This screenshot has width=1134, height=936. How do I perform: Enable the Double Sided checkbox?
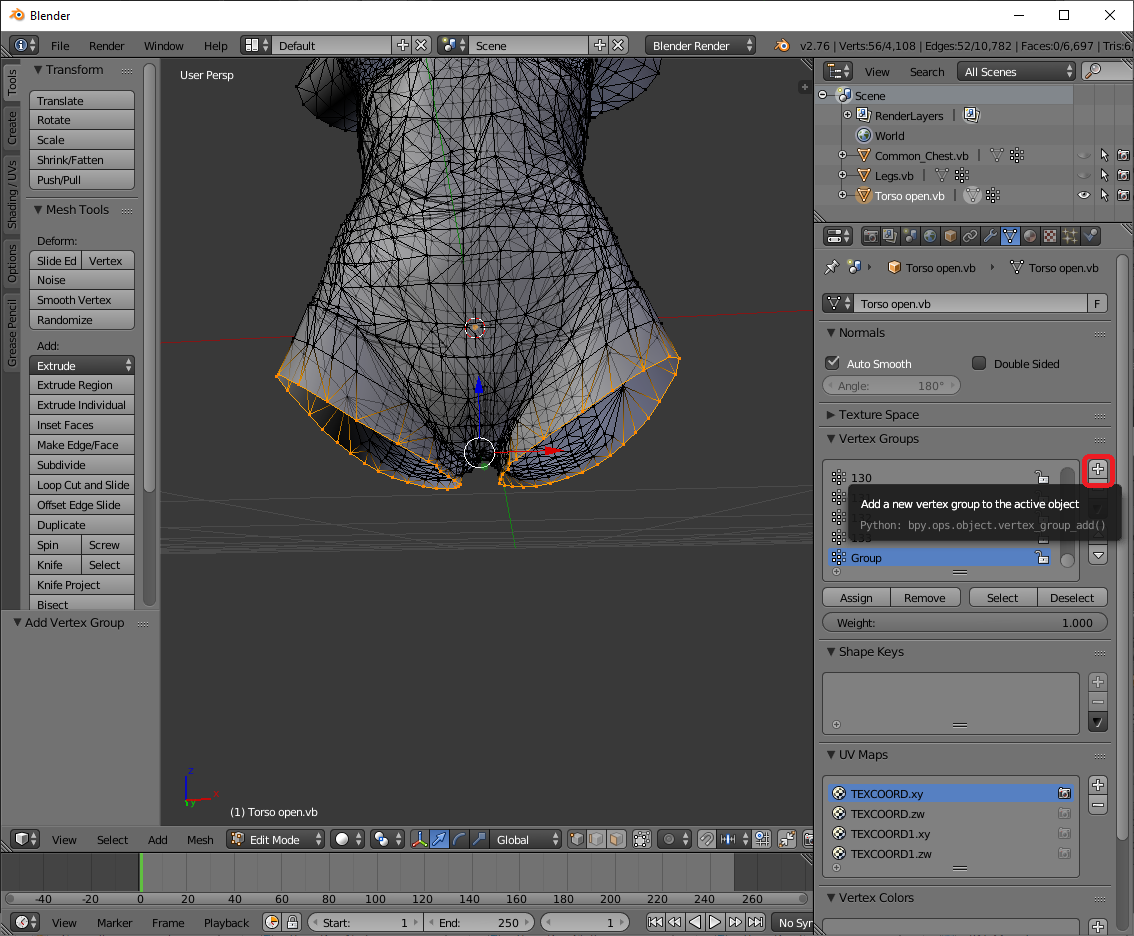point(979,363)
